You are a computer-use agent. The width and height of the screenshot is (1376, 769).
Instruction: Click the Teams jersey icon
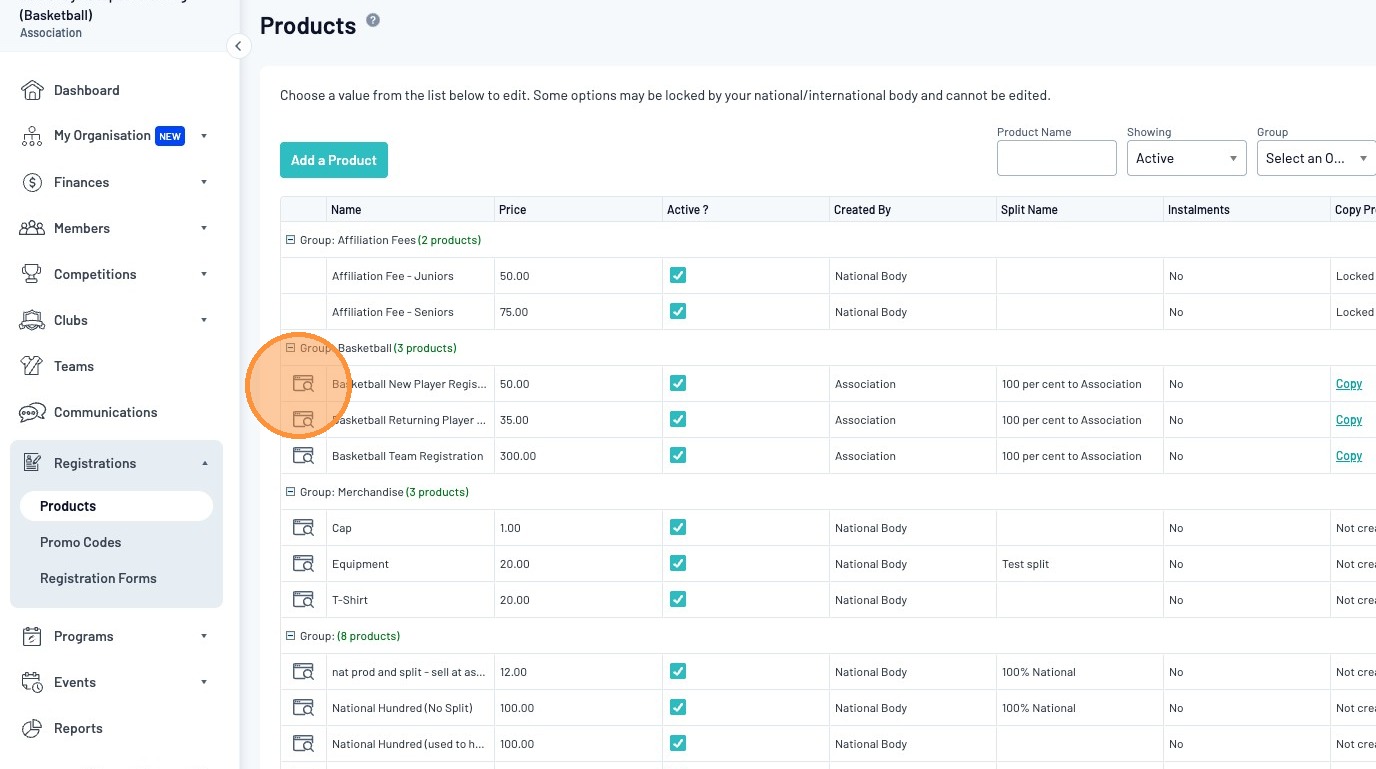32,366
